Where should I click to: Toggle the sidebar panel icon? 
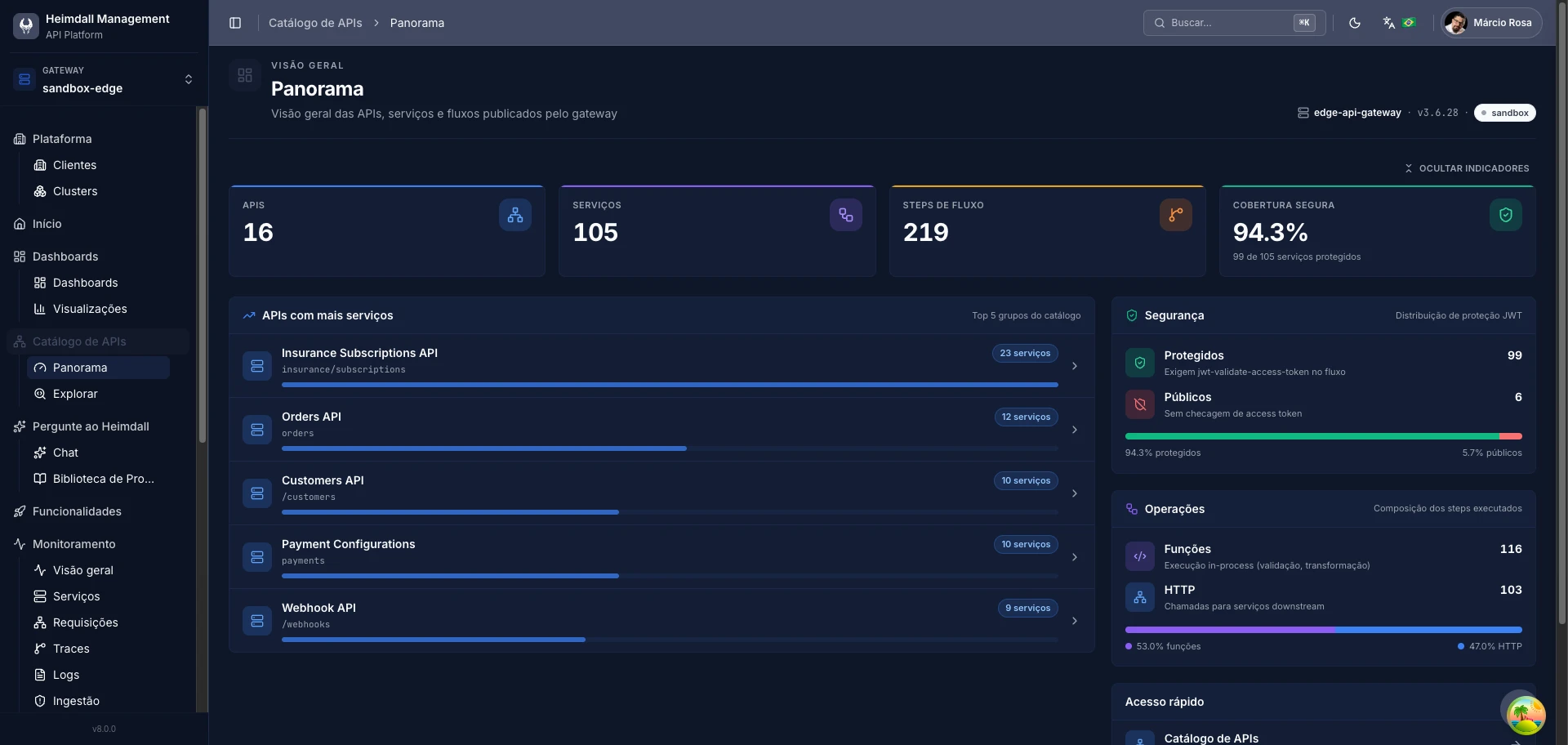coord(235,23)
